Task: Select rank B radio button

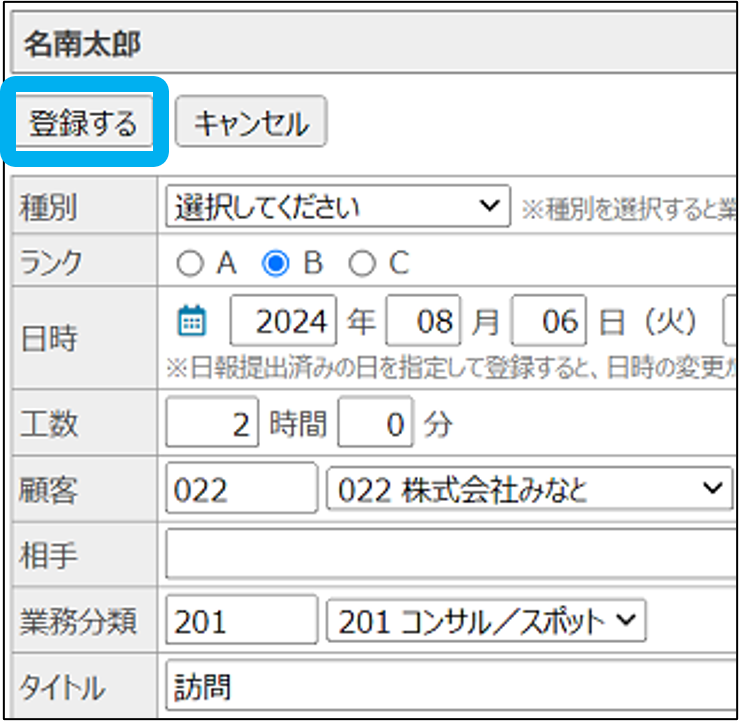Action: pyautogui.click(x=274, y=263)
